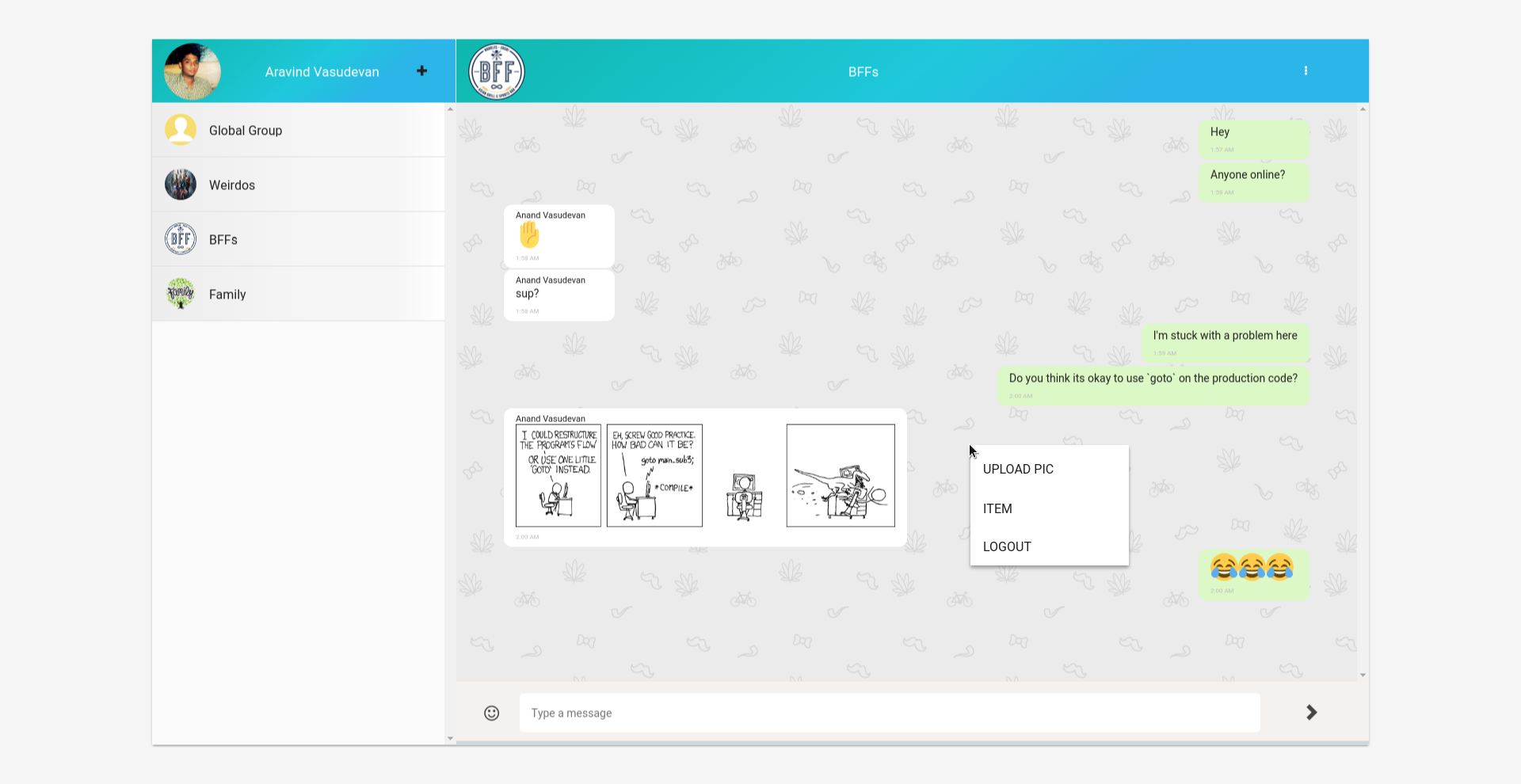Send message with the arrow icon
Image resolution: width=1521 pixels, height=784 pixels.
1312,713
